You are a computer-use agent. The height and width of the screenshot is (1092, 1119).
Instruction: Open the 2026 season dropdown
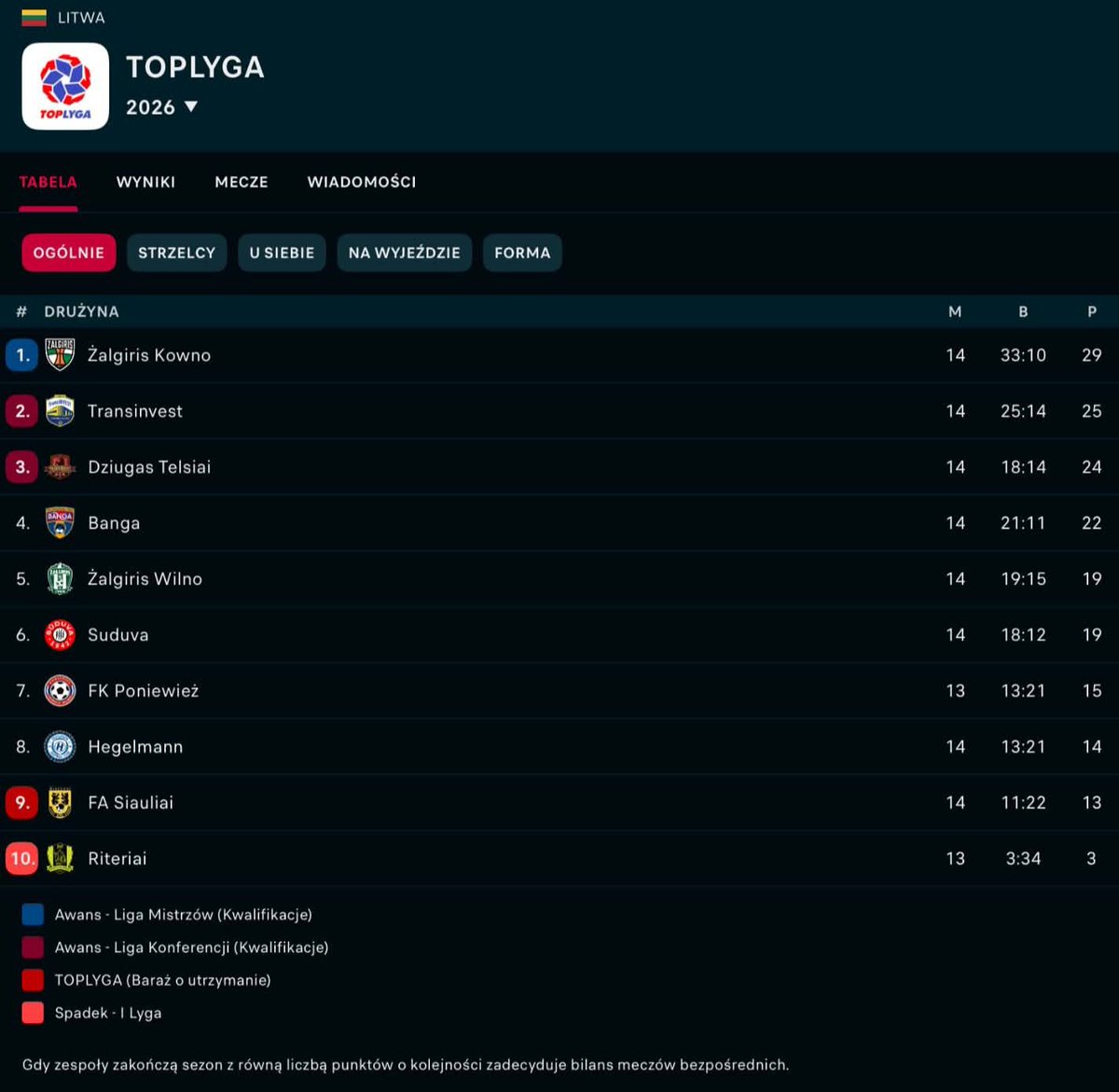(162, 107)
